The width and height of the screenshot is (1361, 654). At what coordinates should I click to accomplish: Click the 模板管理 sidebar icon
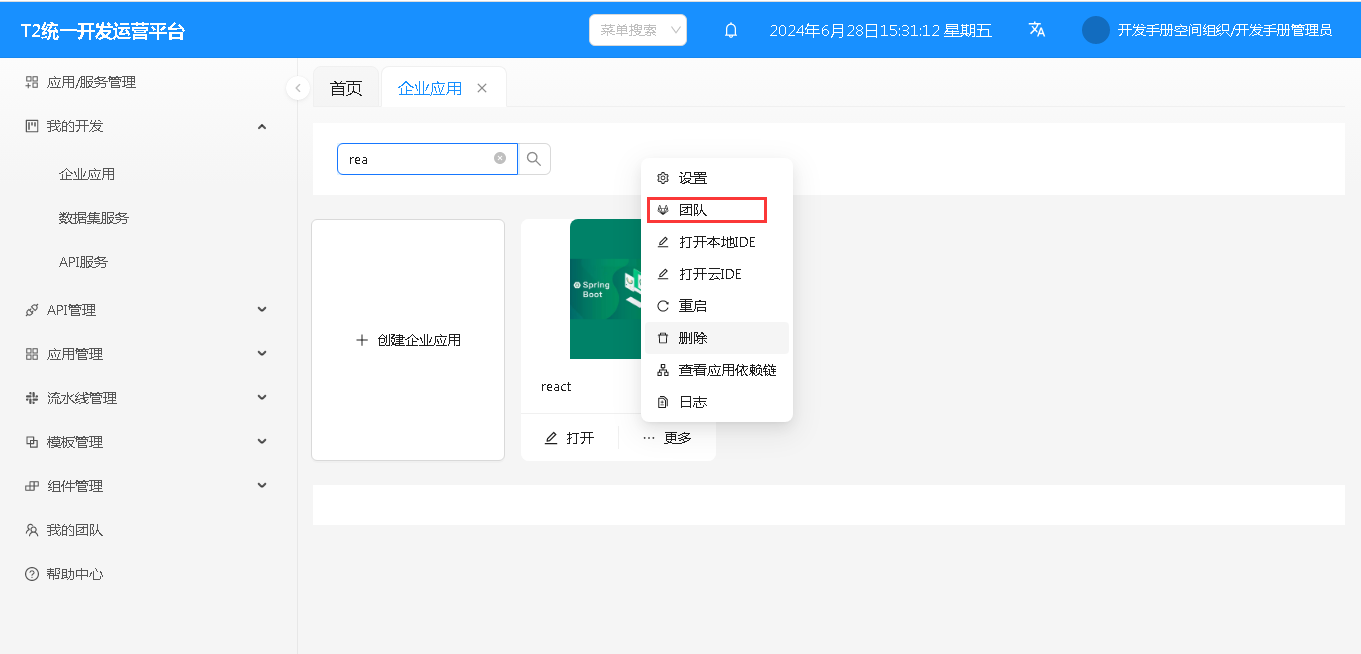click(32, 442)
